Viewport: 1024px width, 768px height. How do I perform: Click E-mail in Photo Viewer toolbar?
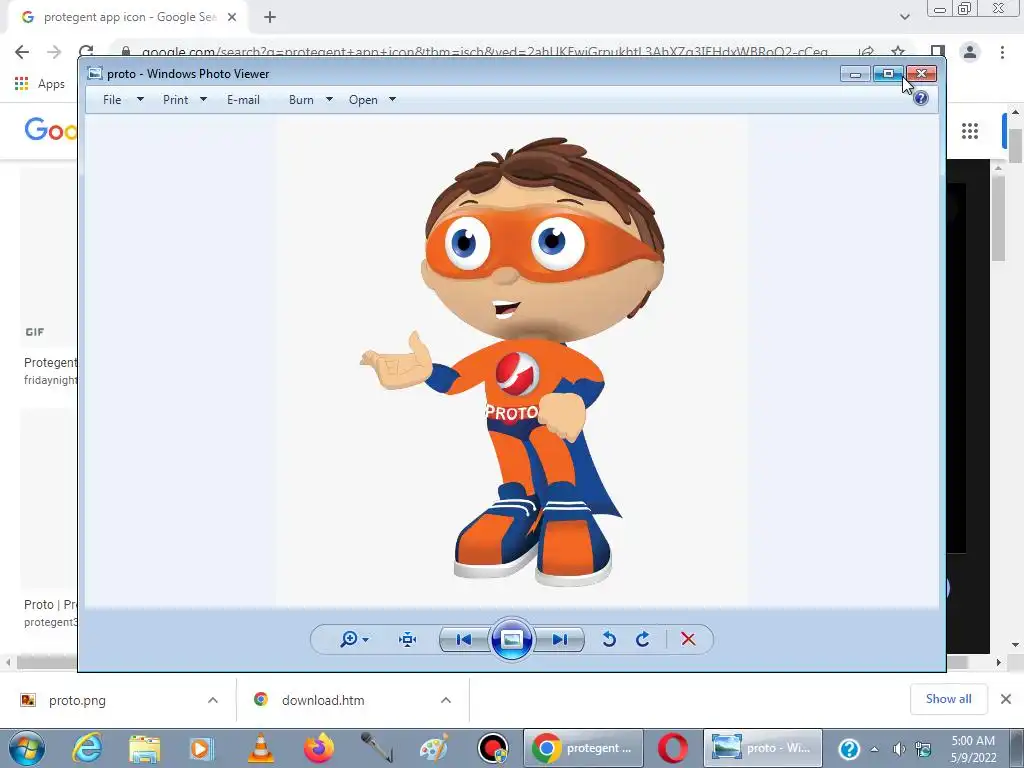tap(244, 100)
